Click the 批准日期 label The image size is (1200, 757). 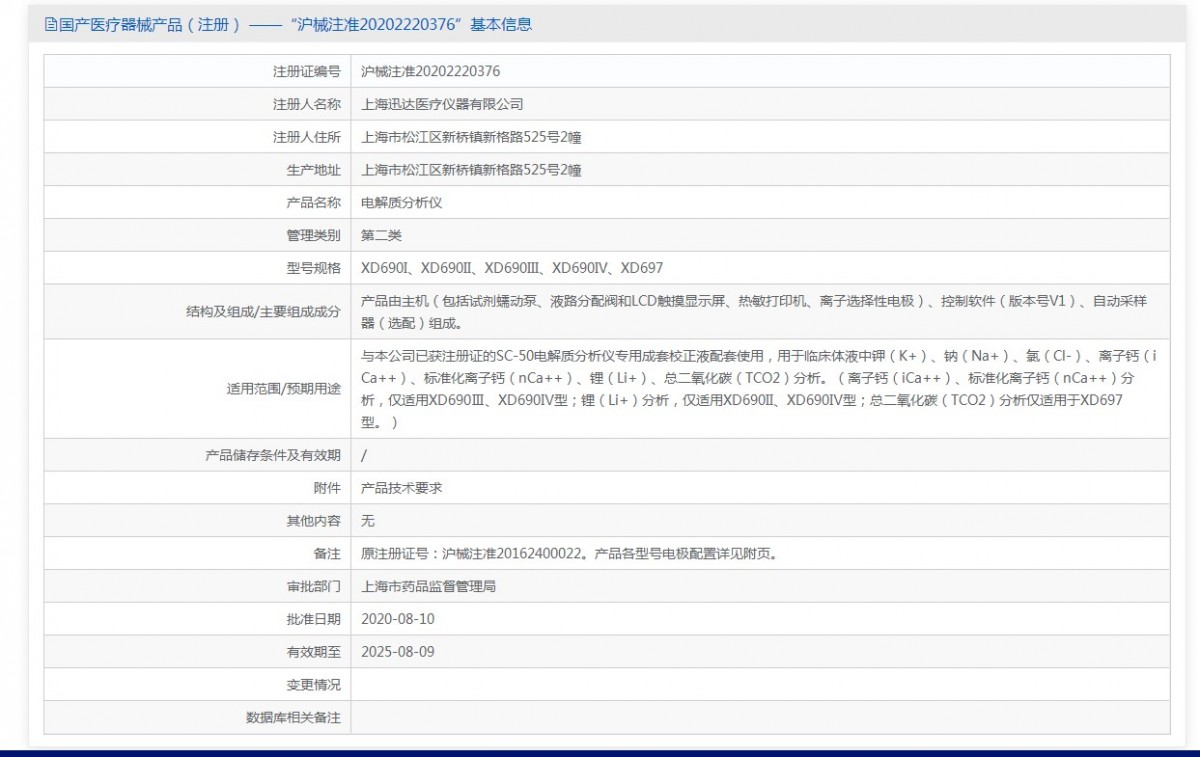tap(313, 619)
